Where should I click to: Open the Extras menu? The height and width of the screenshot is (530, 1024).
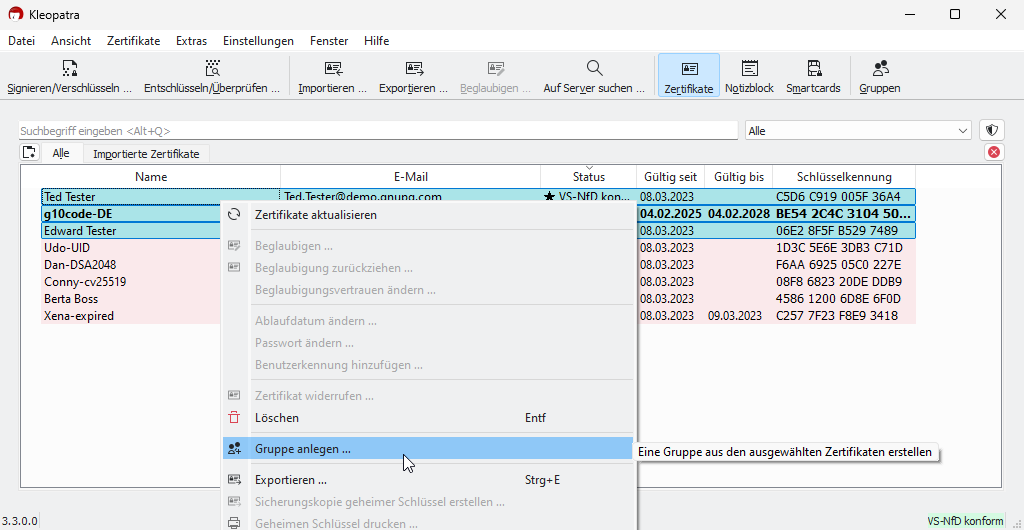pos(191,40)
